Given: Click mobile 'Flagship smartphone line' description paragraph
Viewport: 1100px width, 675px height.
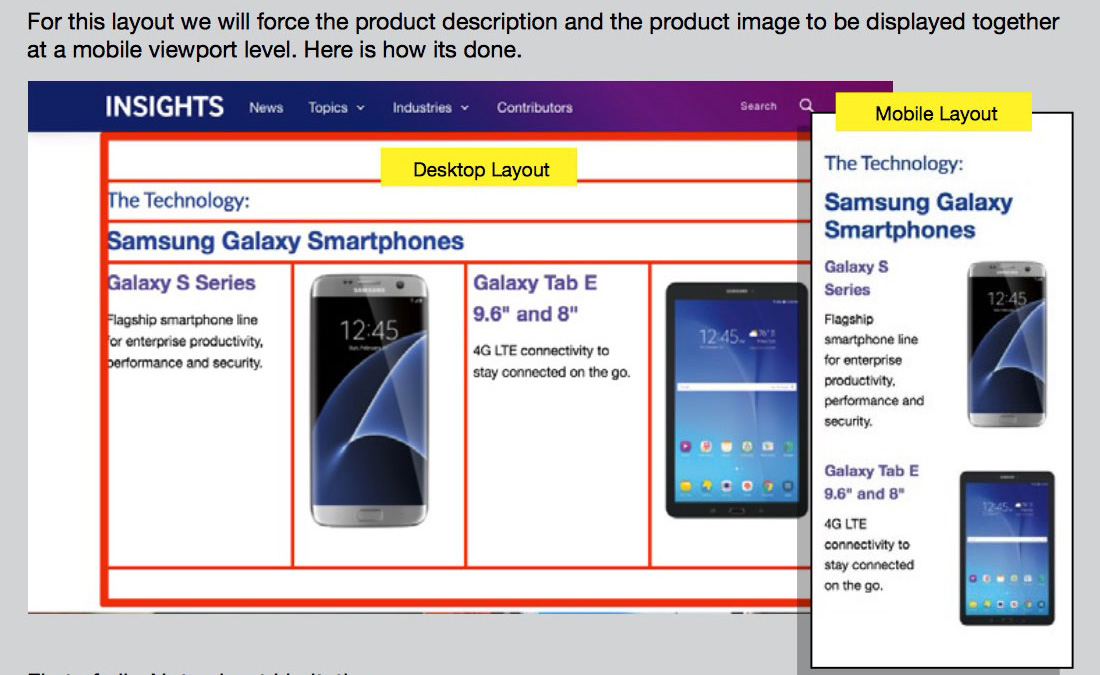Looking at the screenshot, I should click(874, 370).
